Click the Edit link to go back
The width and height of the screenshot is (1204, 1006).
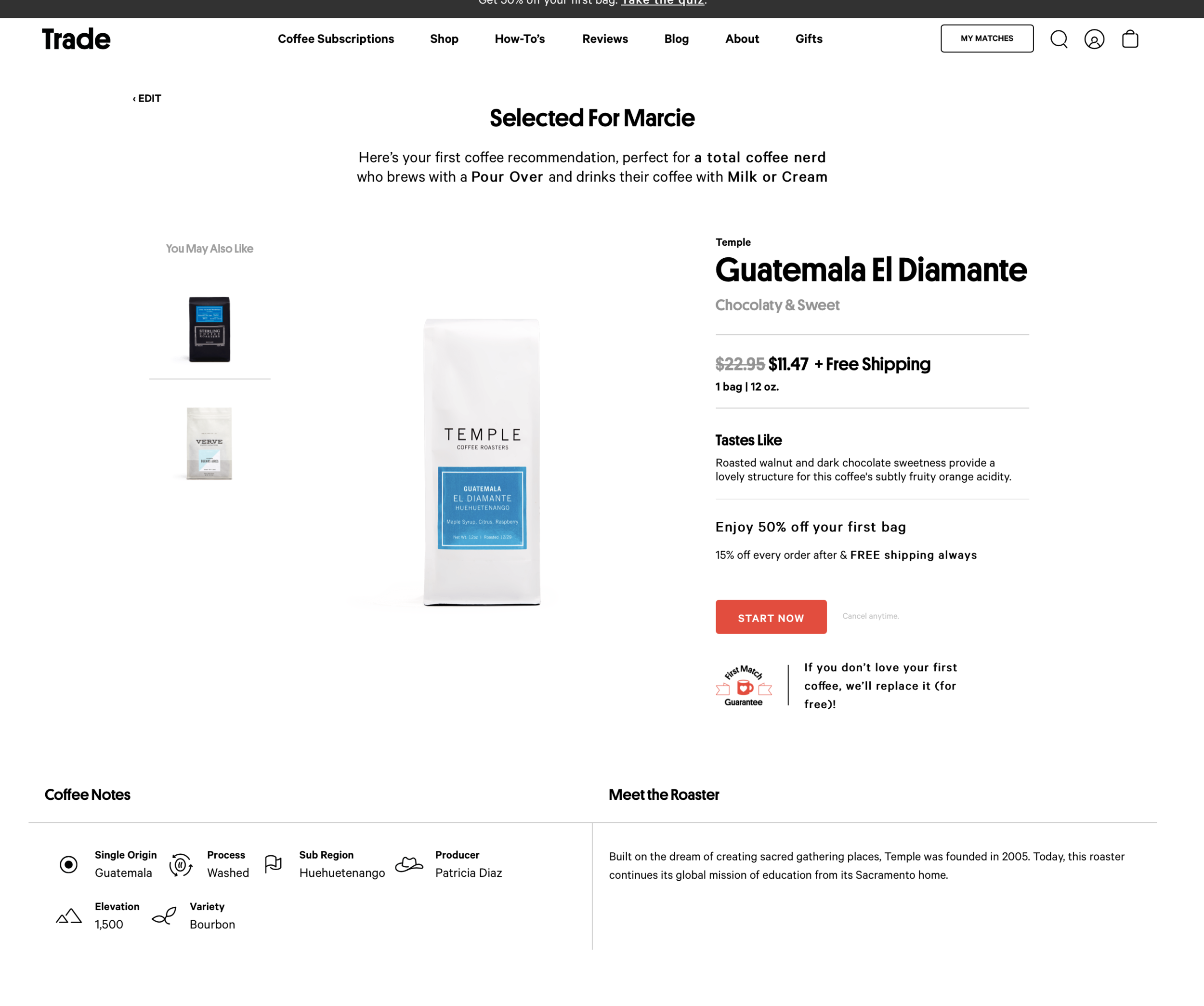click(147, 98)
